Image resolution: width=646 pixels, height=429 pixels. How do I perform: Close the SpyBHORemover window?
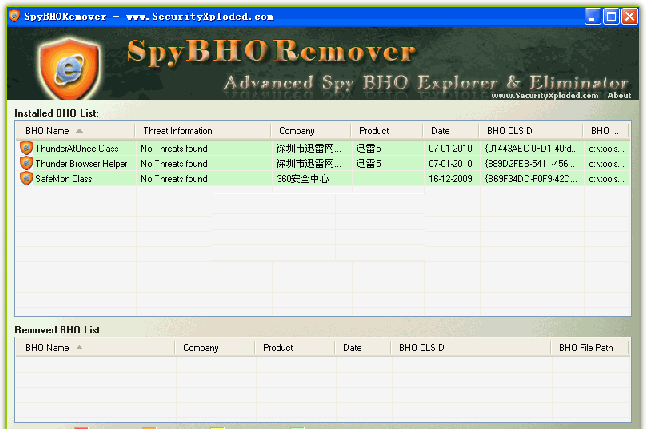pos(630,16)
